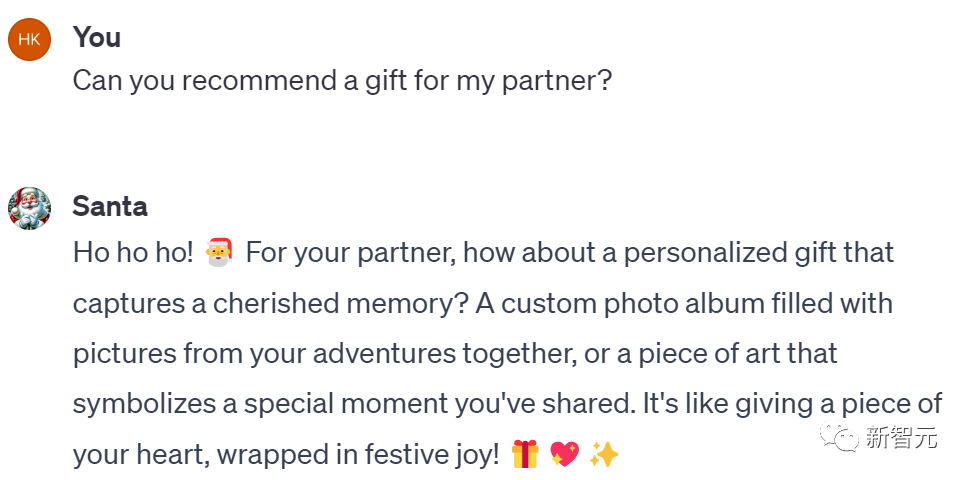The height and width of the screenshot is (480, 969).
Task: Click the yellow sparkles emoji
Action: point(604,455)
